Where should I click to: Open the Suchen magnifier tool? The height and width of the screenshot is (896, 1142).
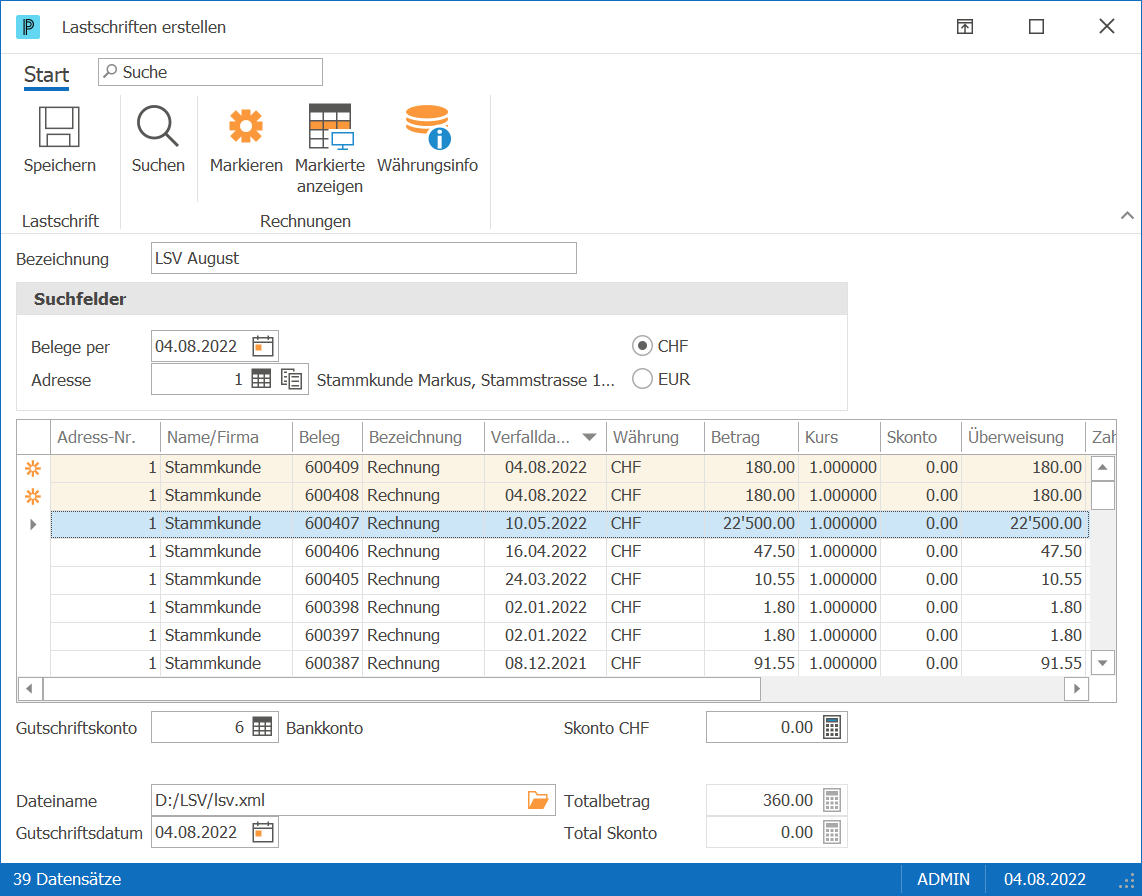tap(157, 126)
